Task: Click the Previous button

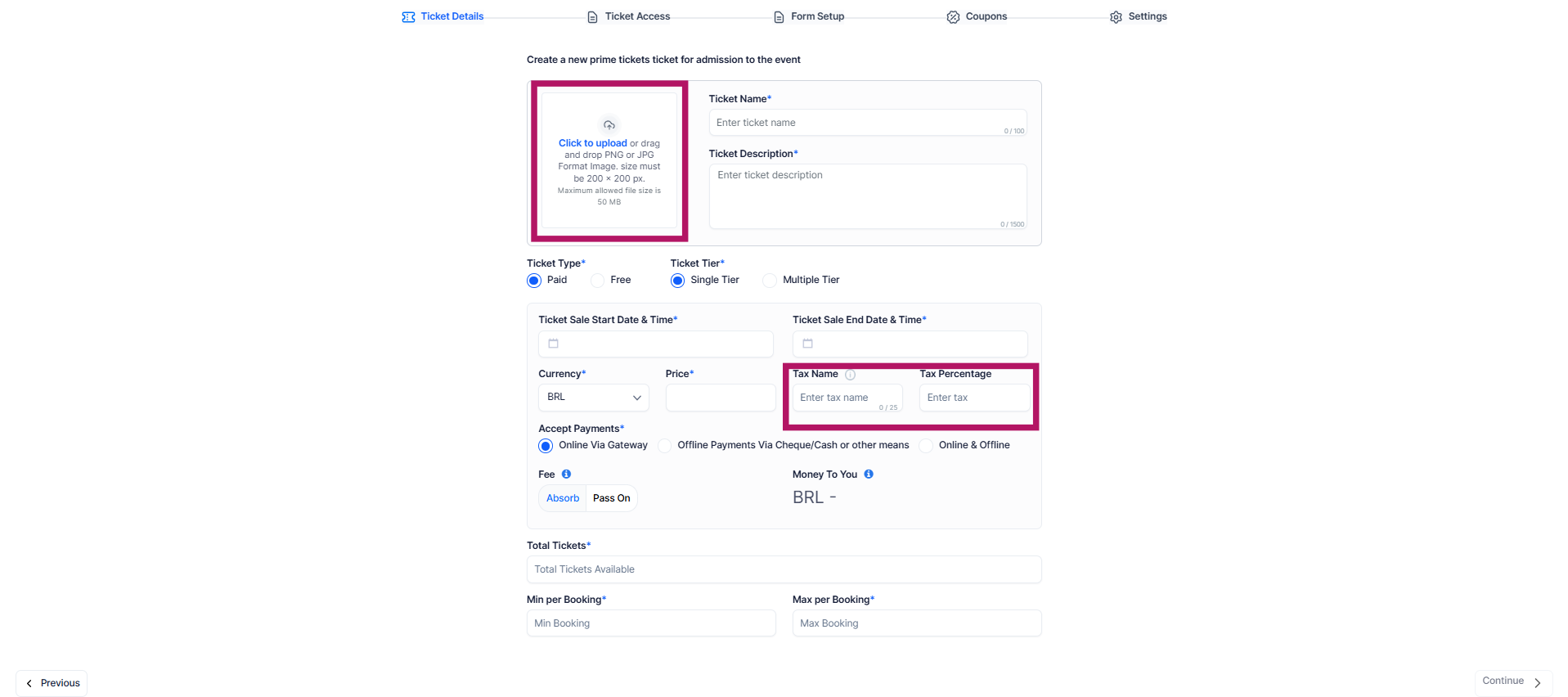Action: tap(52, 683)
